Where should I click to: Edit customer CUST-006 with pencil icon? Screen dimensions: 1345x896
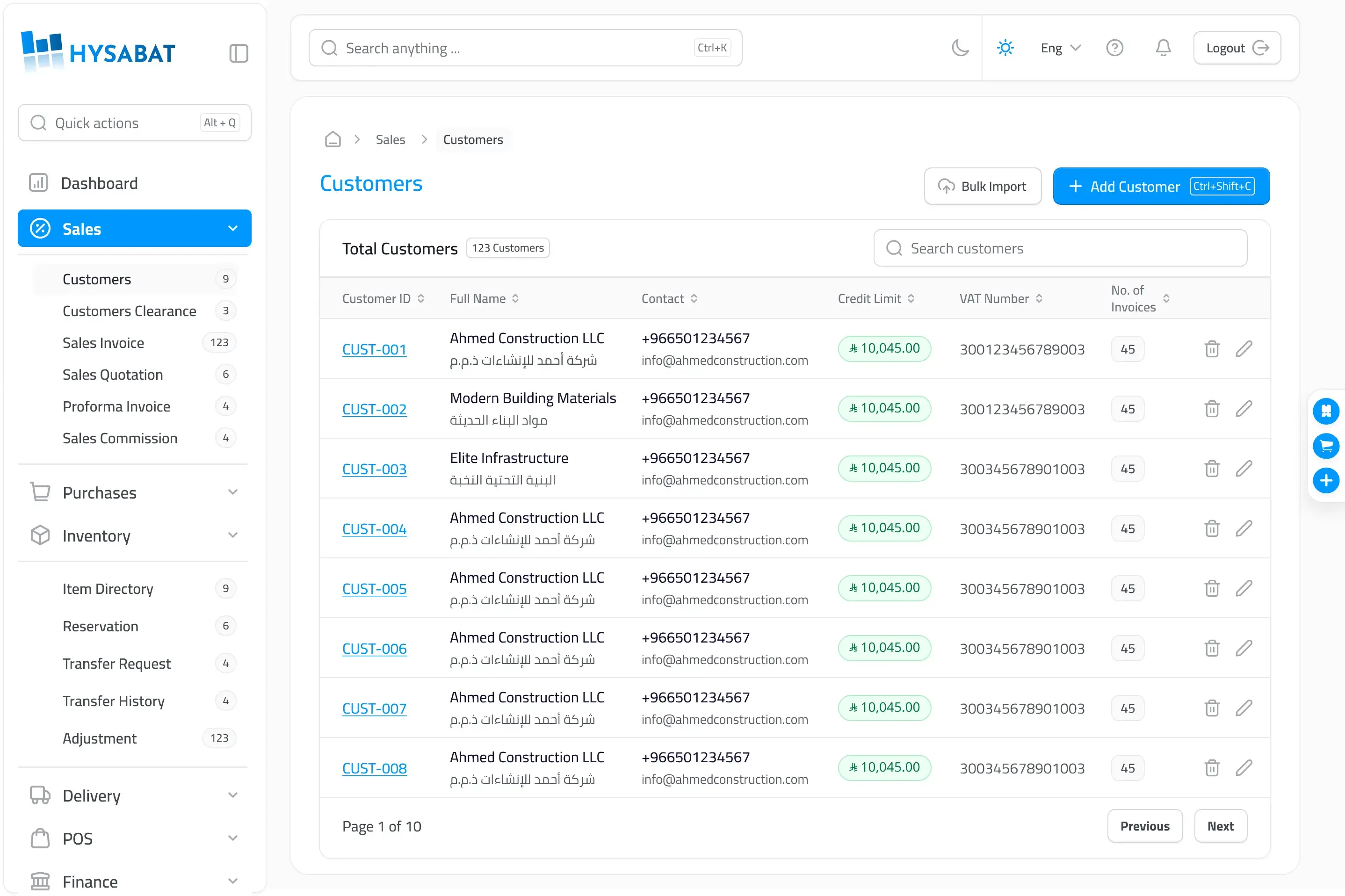1244,648
